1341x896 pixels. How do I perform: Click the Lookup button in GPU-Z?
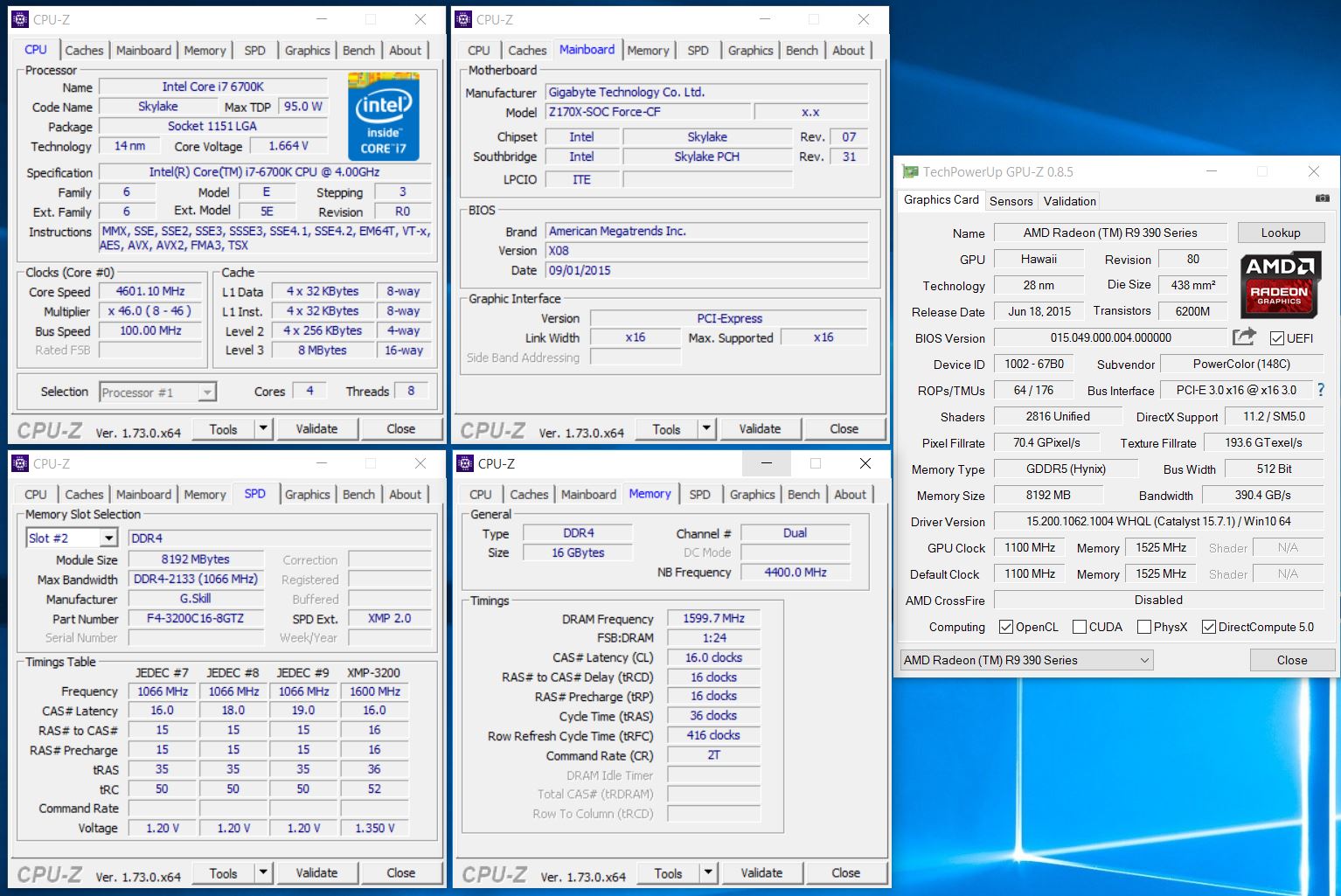(1281, 233)
